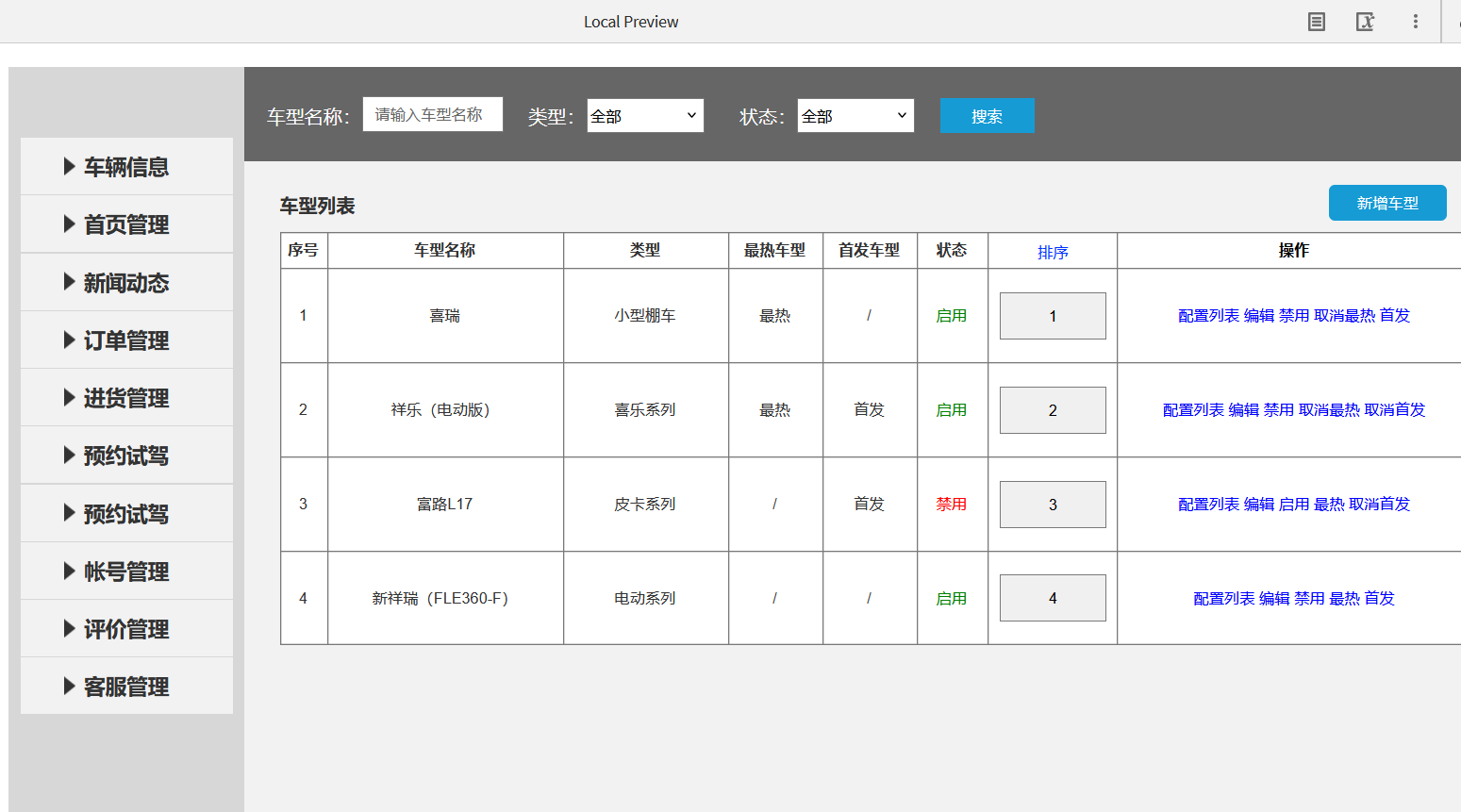Open 配置列表 for 新祥瑞（FLE360-F）

pyautogui.click(x=1224, y=599)
